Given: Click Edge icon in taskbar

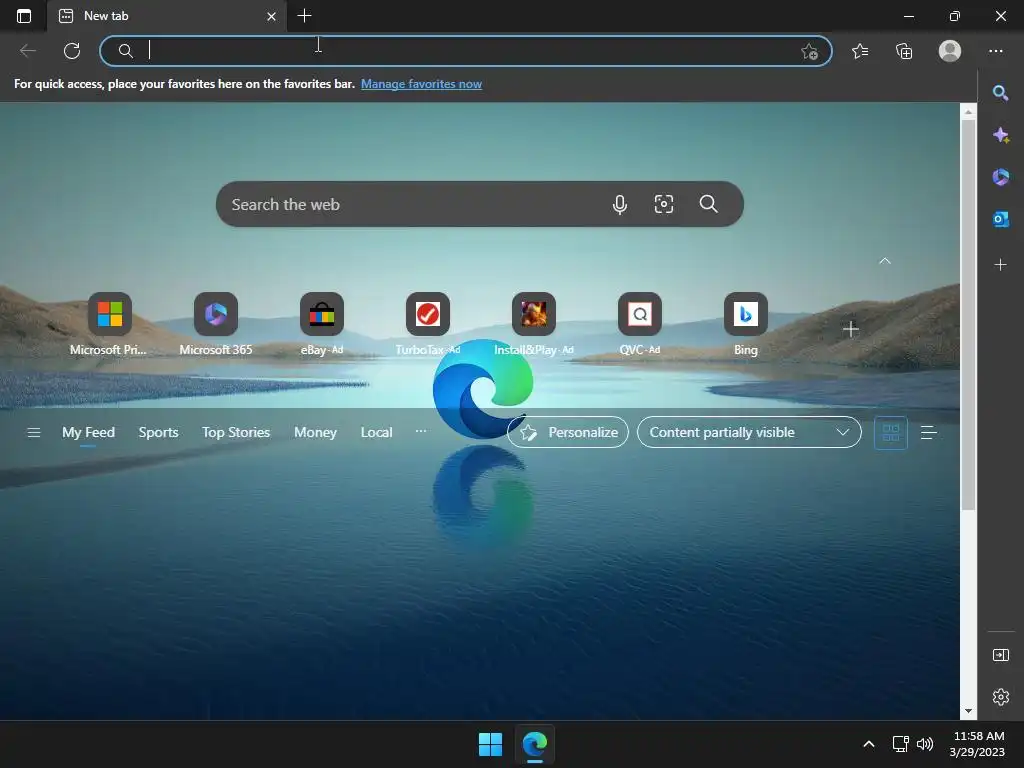Looking at the screenshot, I should click(535, 744).
